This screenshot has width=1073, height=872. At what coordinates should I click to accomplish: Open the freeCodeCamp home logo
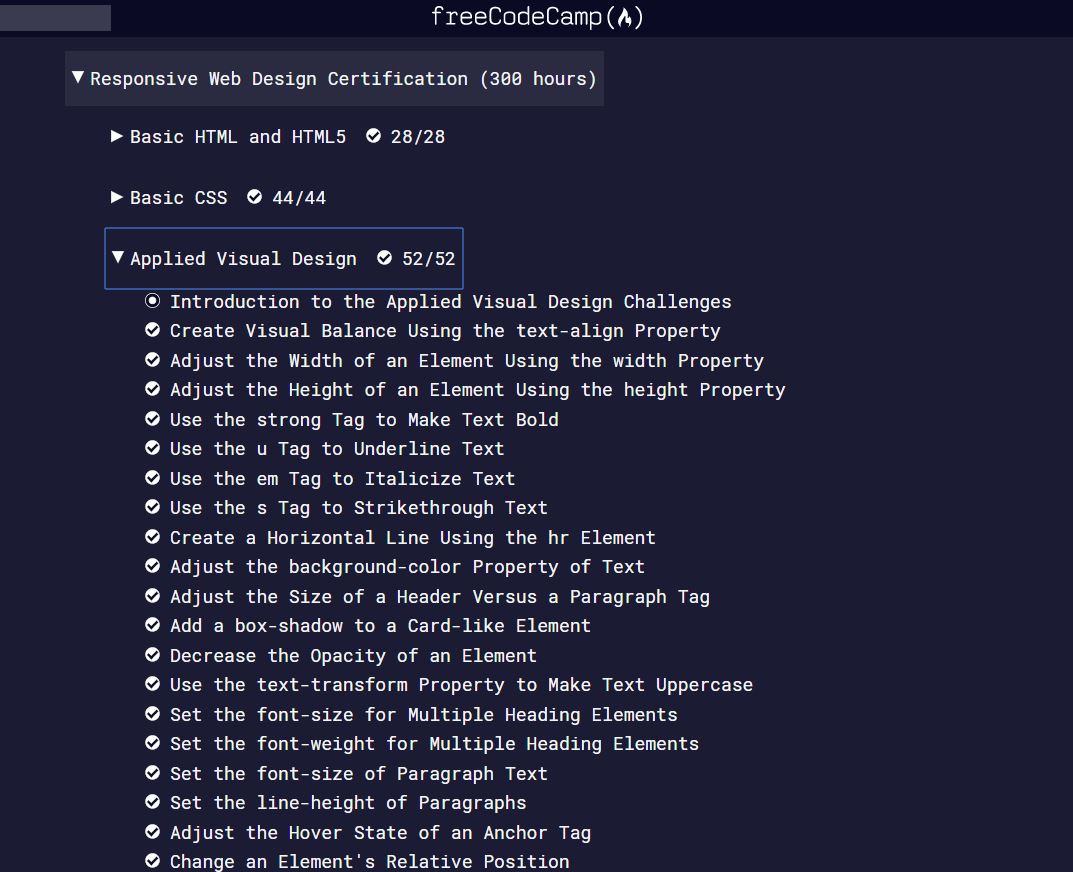click(537, 17)
